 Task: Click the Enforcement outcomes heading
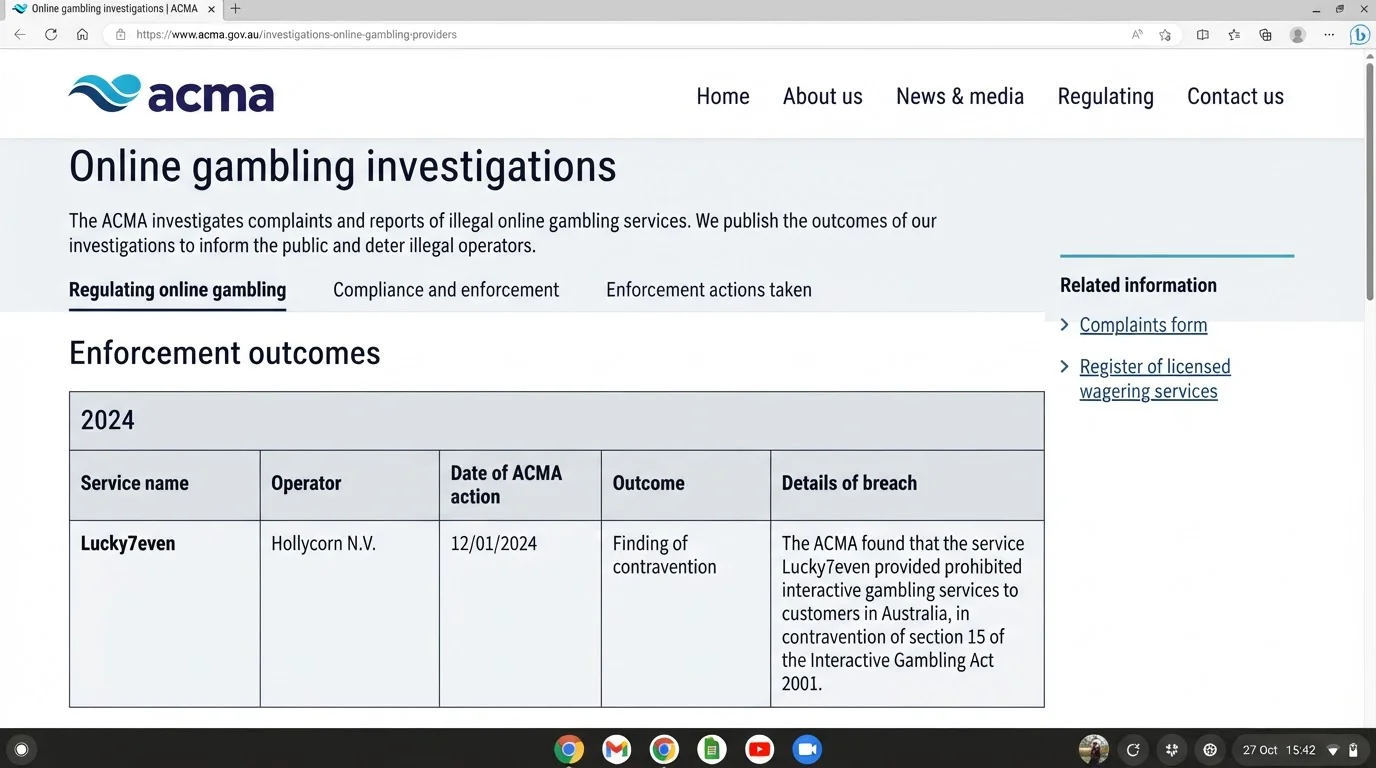pos(225,353)
